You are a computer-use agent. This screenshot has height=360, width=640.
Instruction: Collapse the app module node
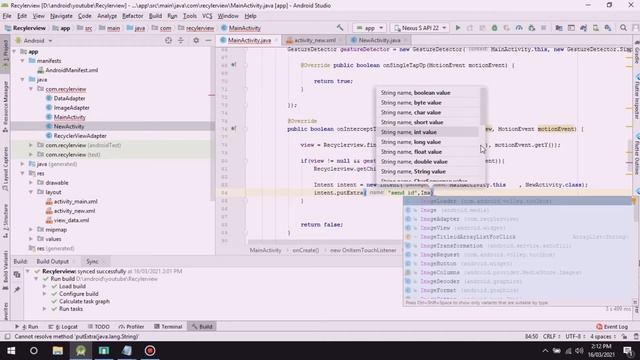pos(15,51)
